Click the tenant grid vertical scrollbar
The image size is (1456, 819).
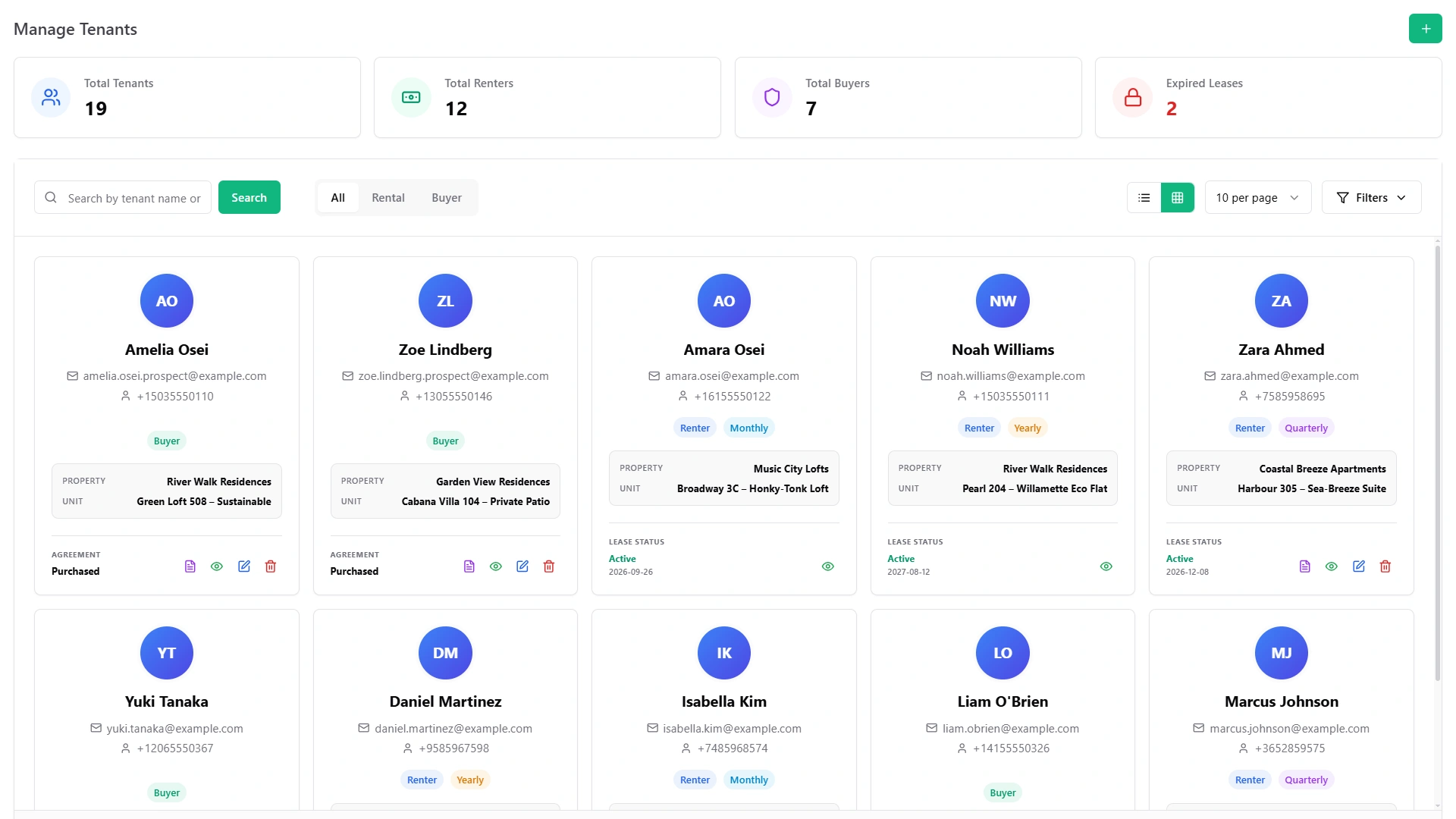(1437, 463)
